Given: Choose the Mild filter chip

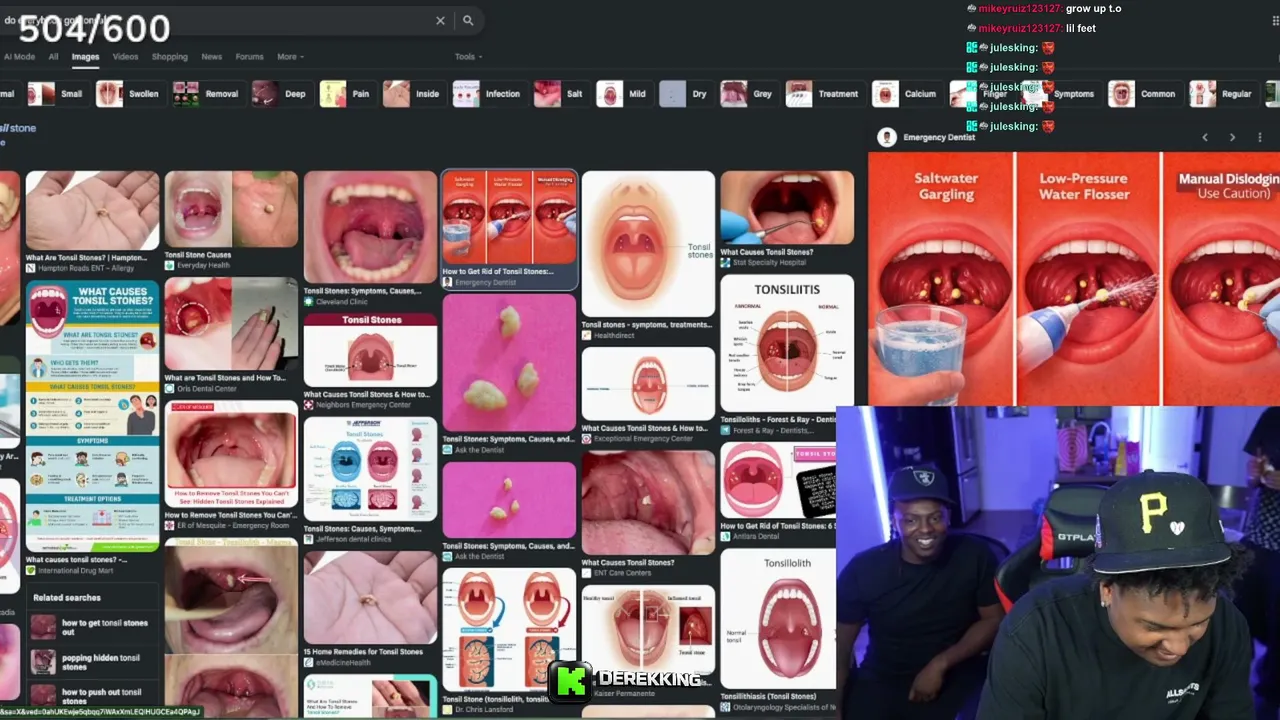Looking at the screenshot, I should point(624,94).
